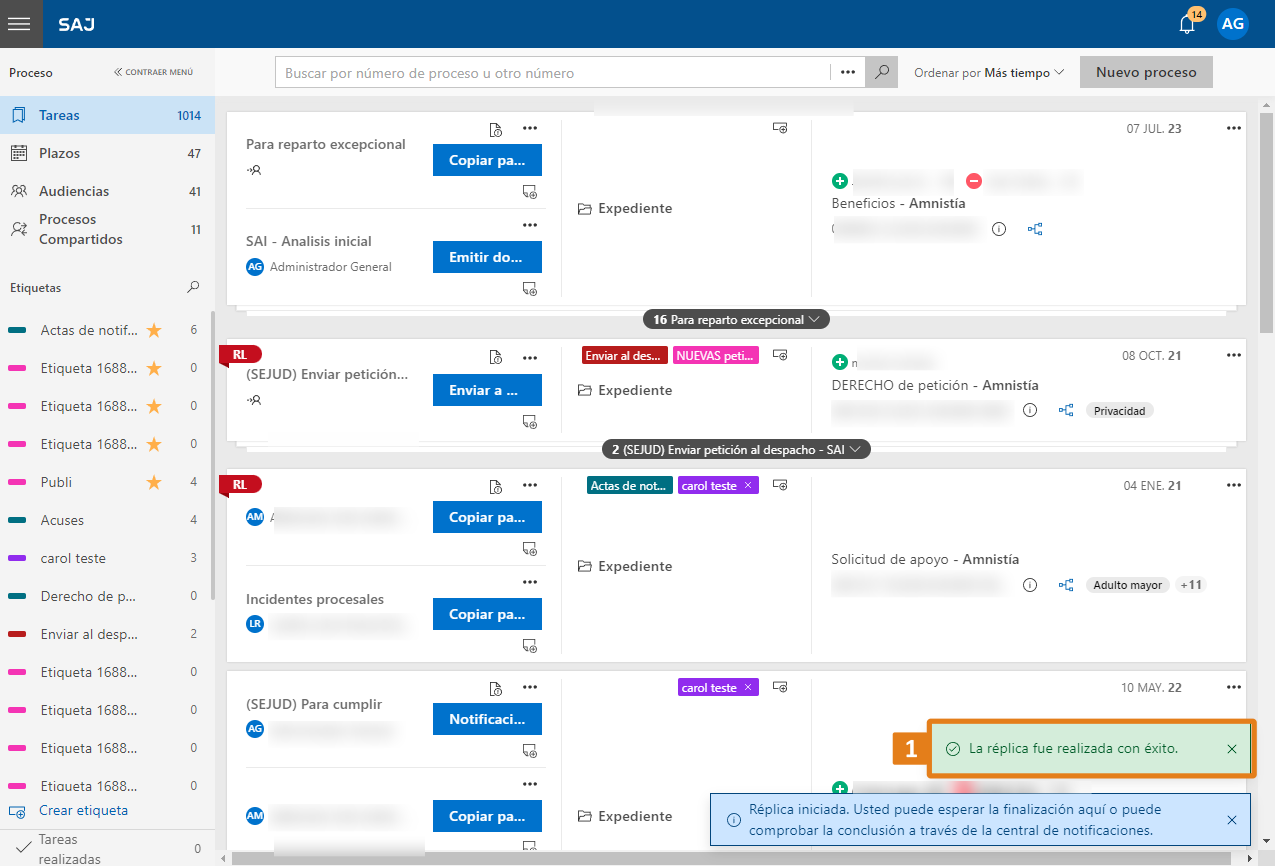
Task: Close the success notification toast
Action: pyautogui.click(x=1232, y=749)
